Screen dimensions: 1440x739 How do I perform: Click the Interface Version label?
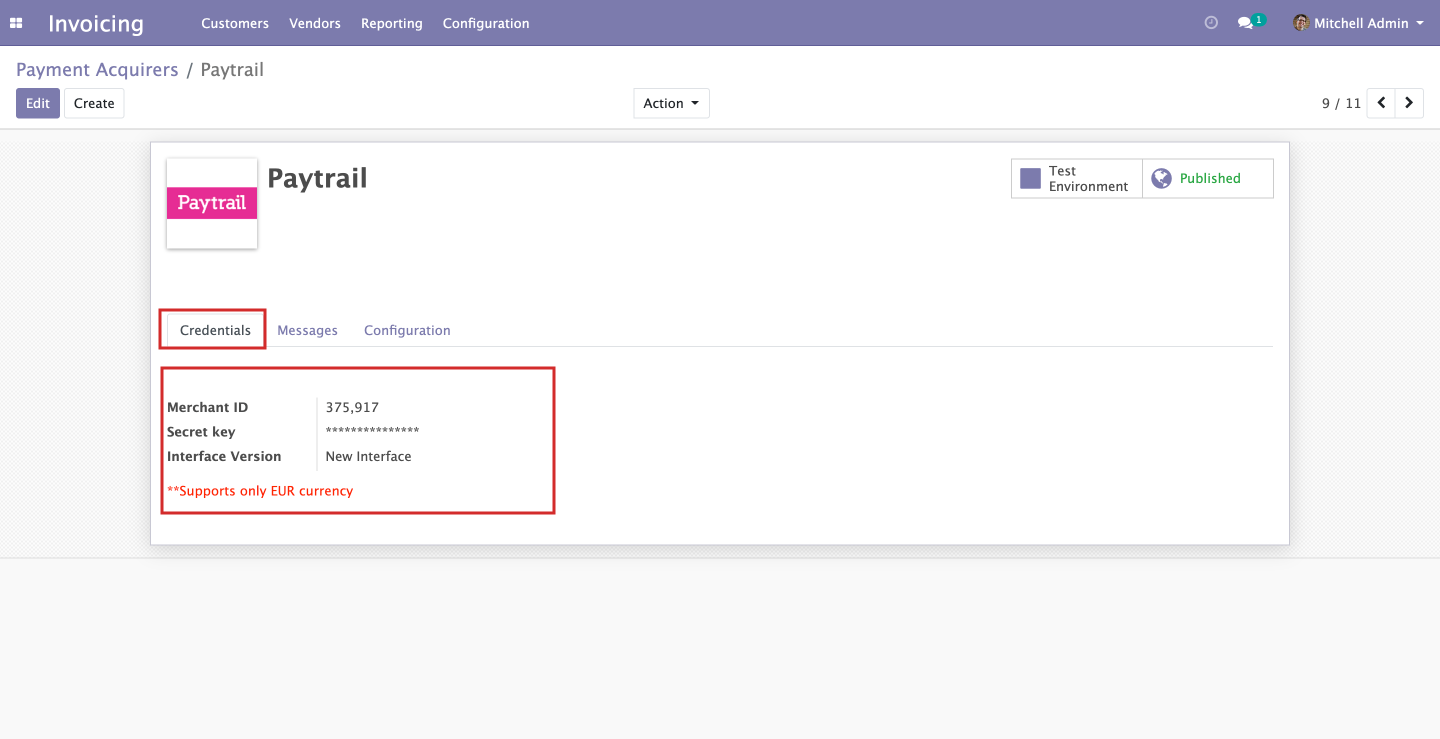(x=224, y=456)
